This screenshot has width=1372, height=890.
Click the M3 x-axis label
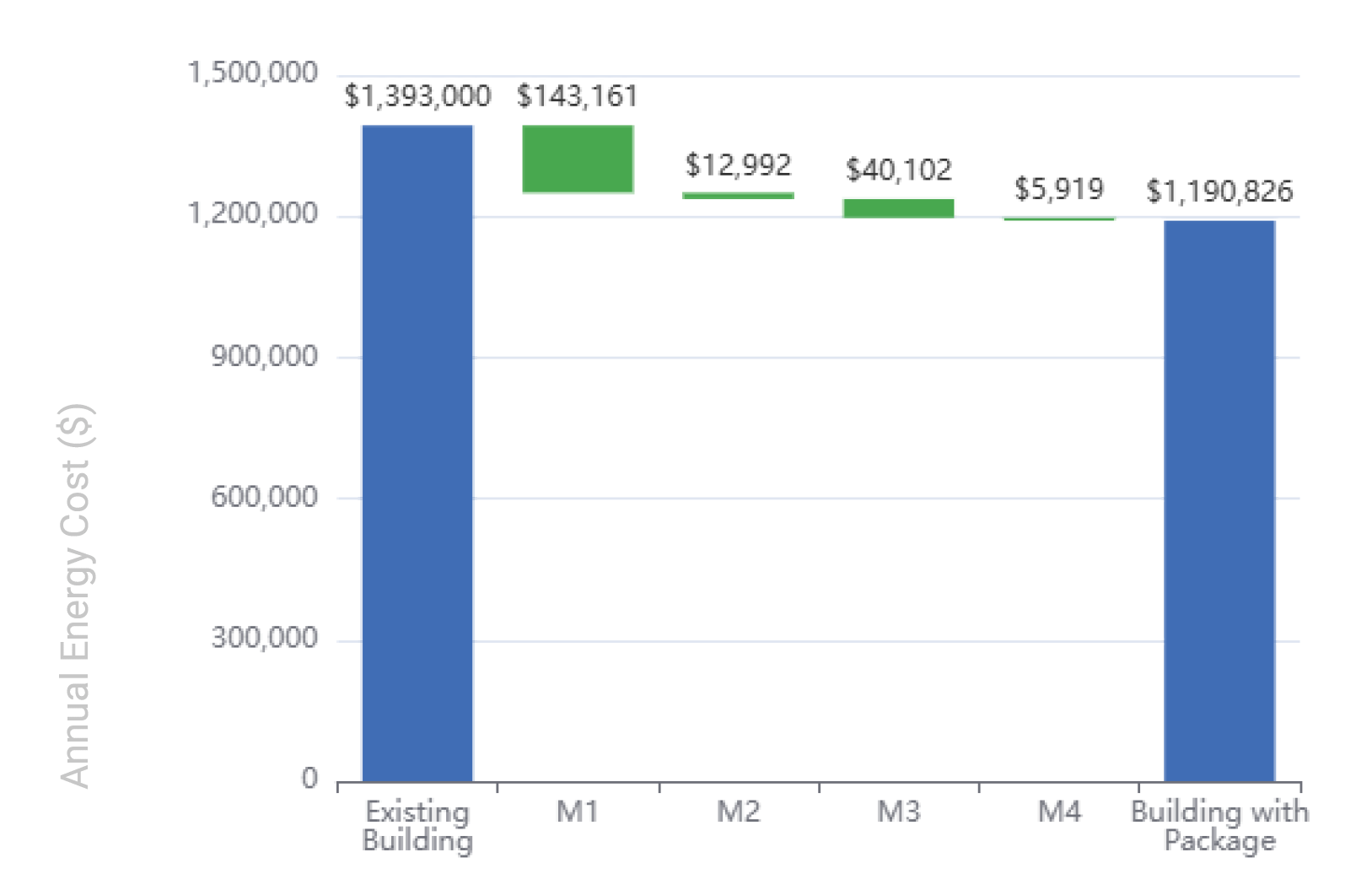(898, 812)
